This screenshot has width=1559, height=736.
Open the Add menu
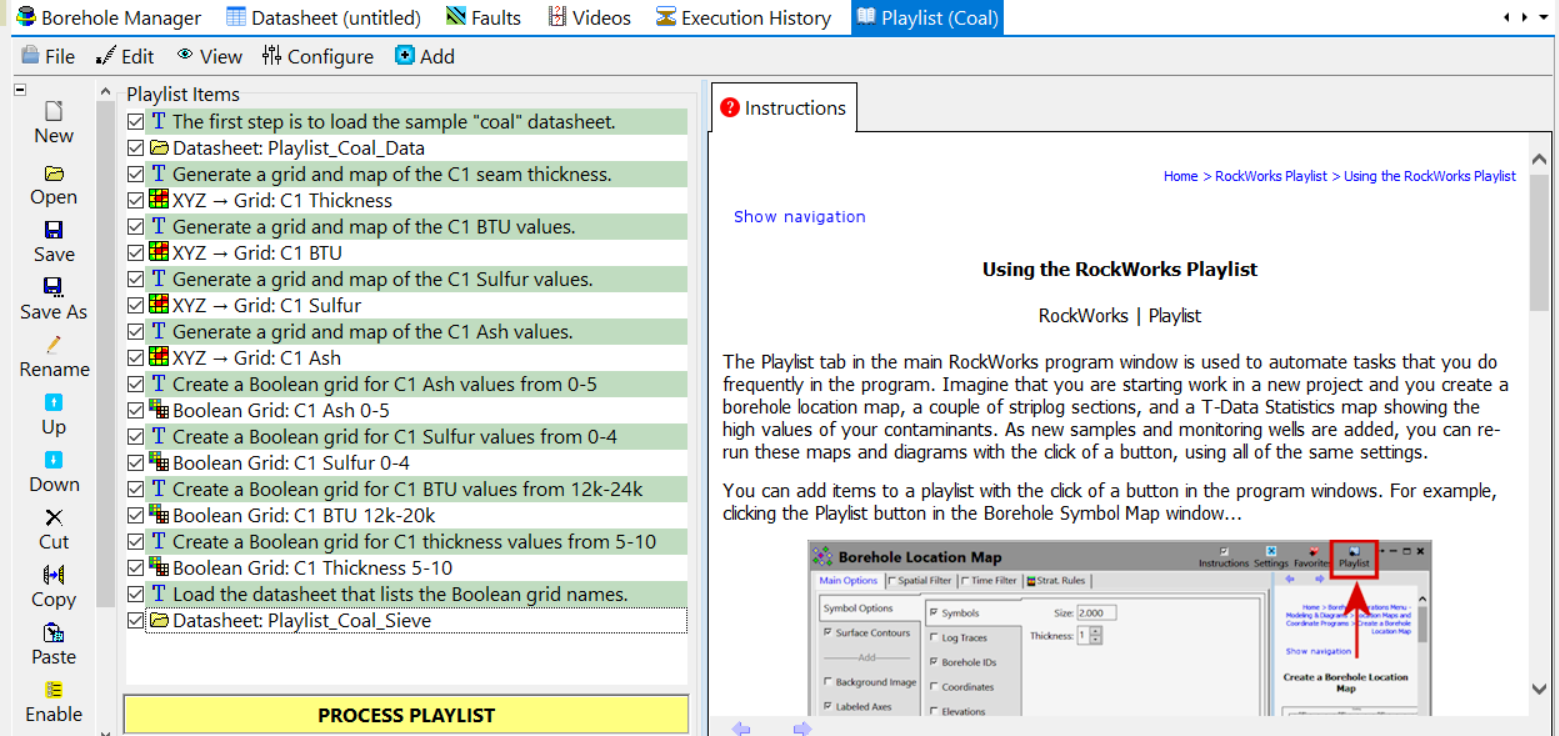click(x=425, y=57)
